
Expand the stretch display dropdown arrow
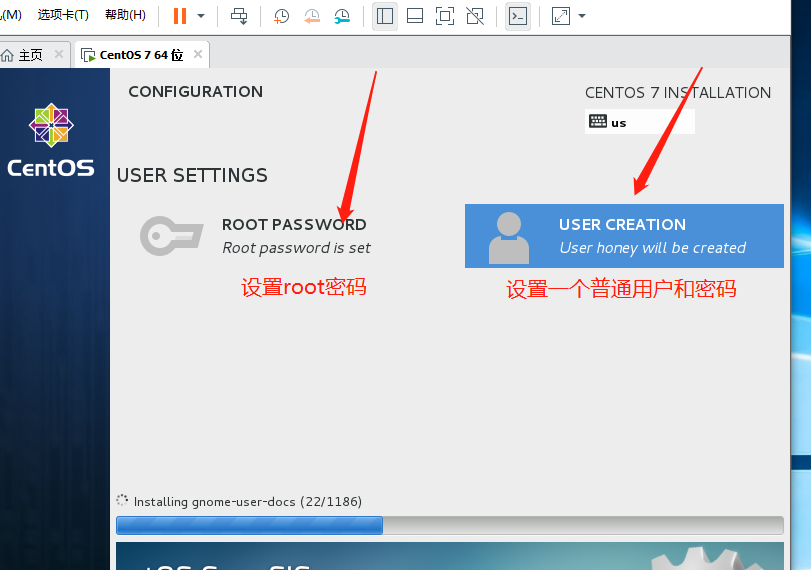(x=582, y=16)
